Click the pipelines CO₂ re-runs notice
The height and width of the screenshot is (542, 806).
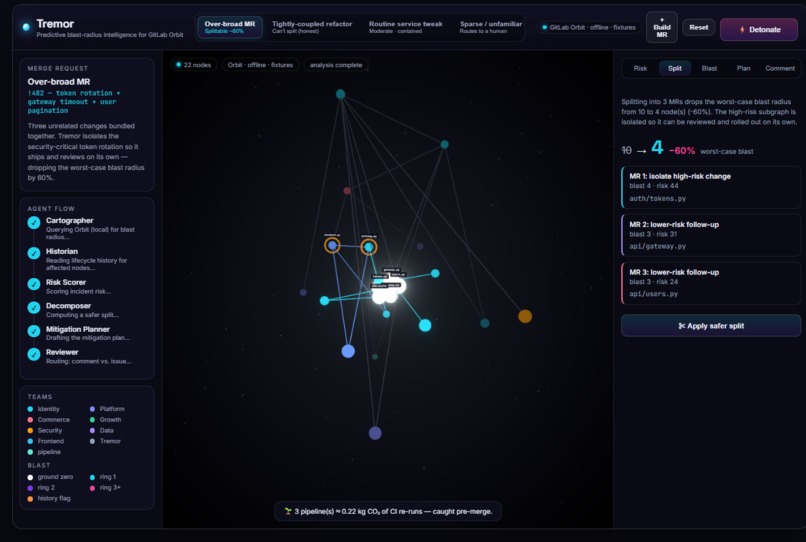tap(388, 511)
